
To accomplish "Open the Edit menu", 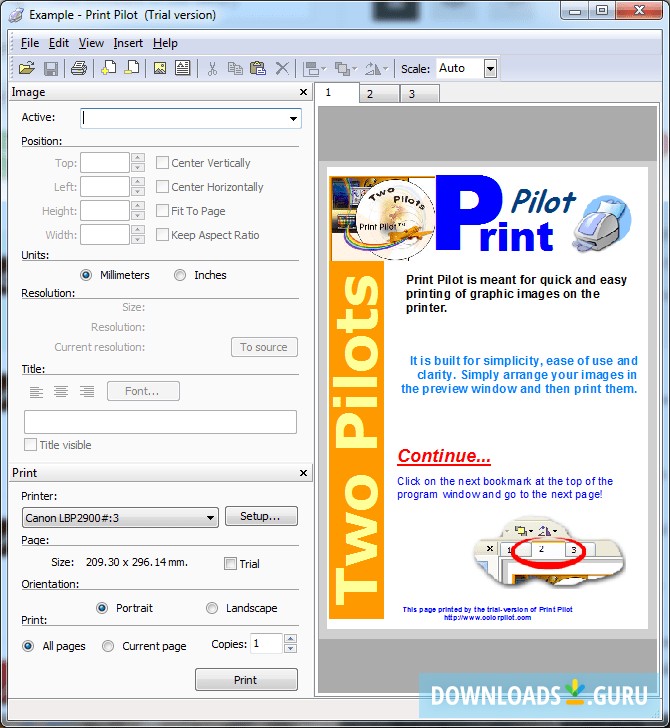I will (x=59, y=43).
